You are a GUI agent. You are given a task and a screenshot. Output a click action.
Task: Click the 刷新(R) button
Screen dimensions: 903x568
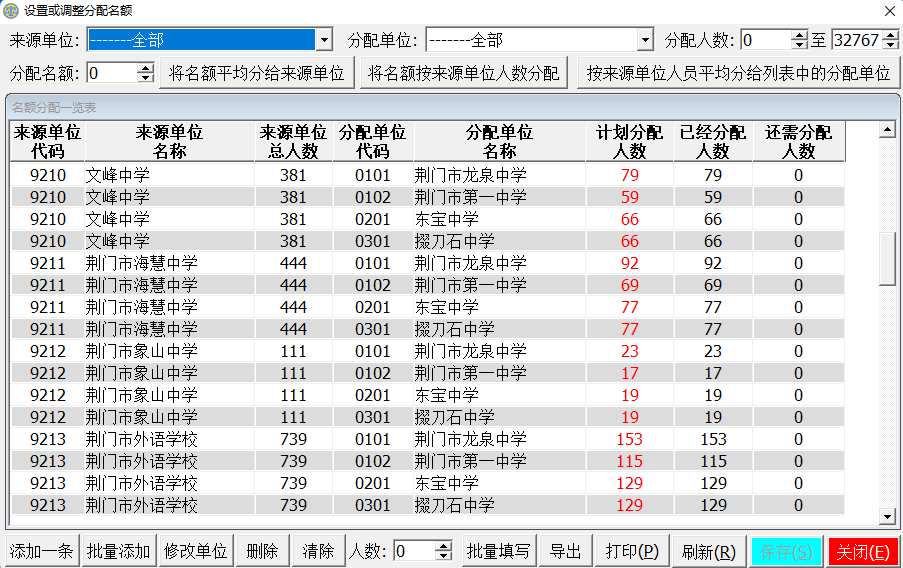[x=709, y=551]
